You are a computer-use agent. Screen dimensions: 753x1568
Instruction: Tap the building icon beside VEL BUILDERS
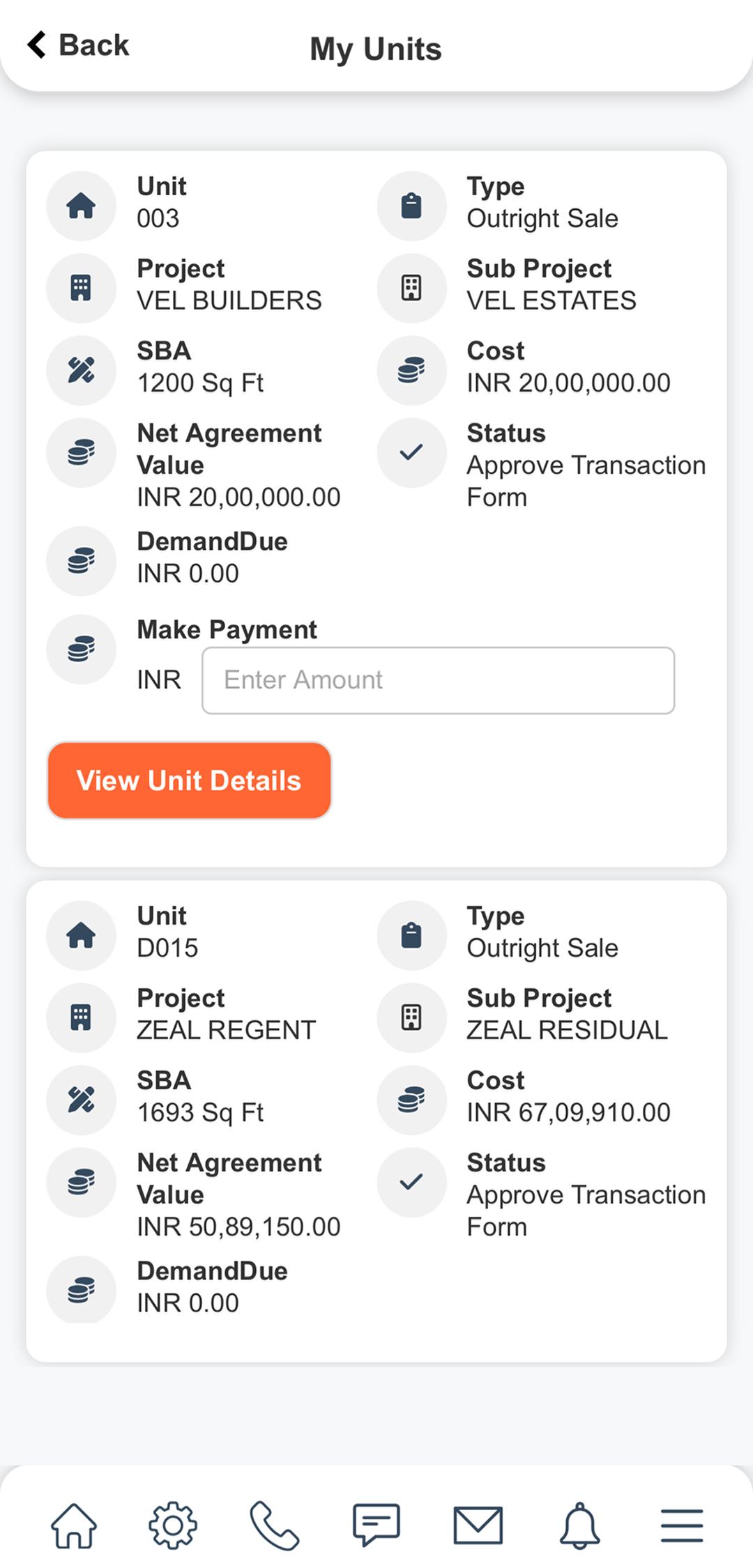(81, 288)
